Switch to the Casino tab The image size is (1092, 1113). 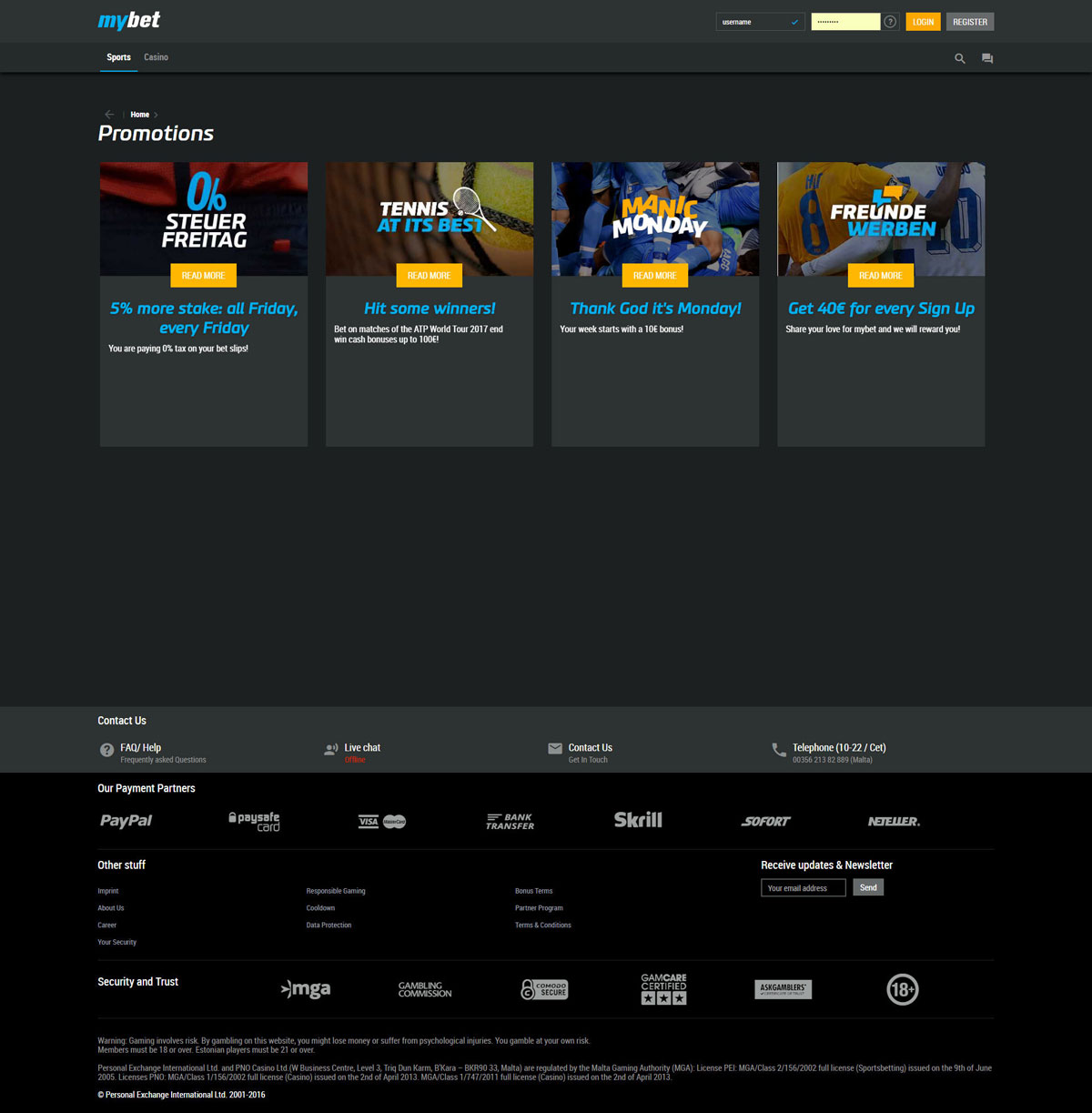click(x=156, y=57)
